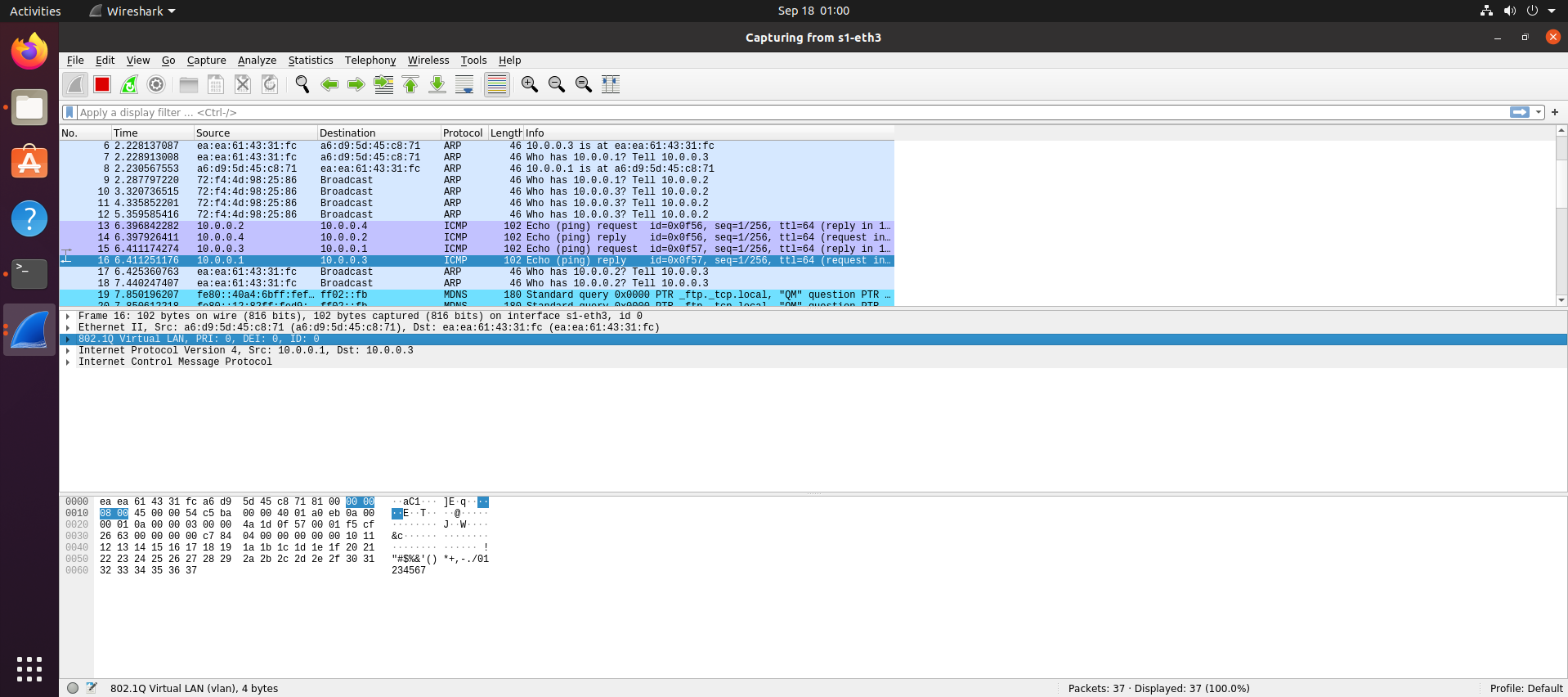Viewport: 1568px width, 697px height.
Task: Click the display filter bookmark icon
Action: pyautogui.click(x=69, y=112)
